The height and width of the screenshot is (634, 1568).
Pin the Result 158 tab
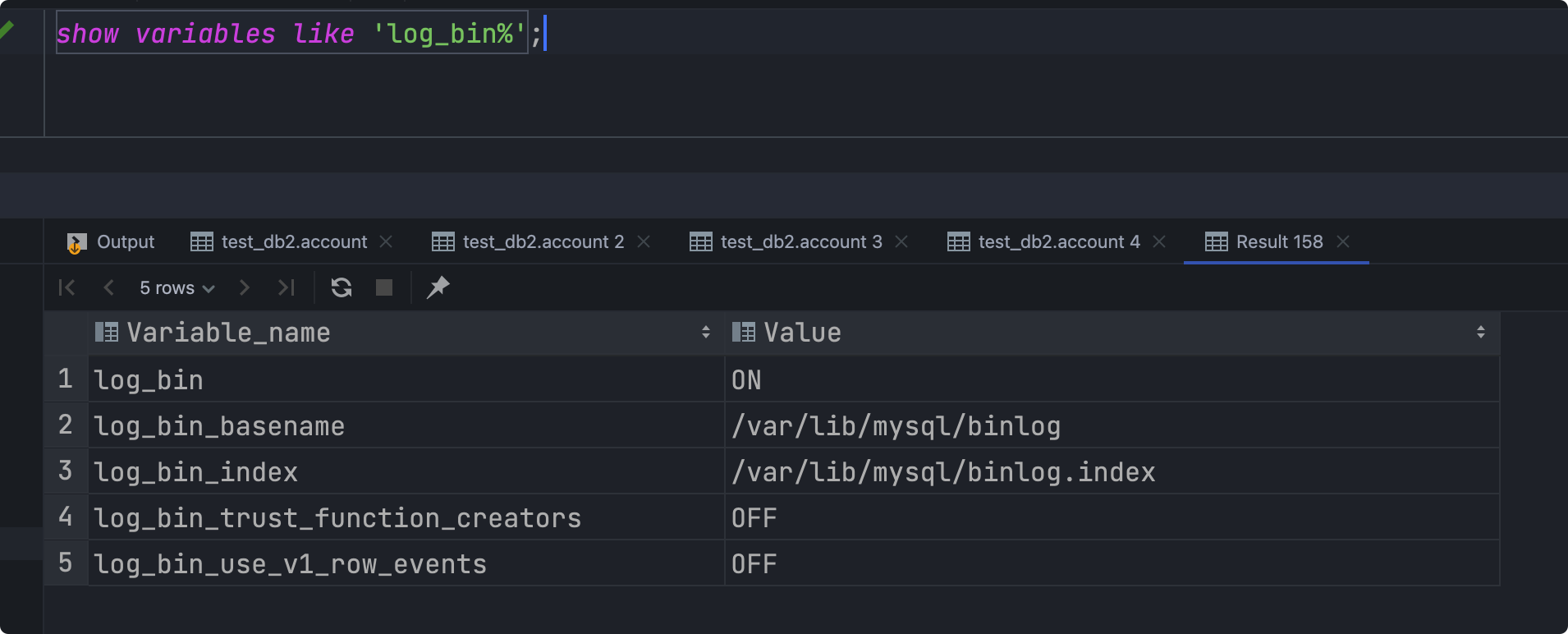coord(438,287)
